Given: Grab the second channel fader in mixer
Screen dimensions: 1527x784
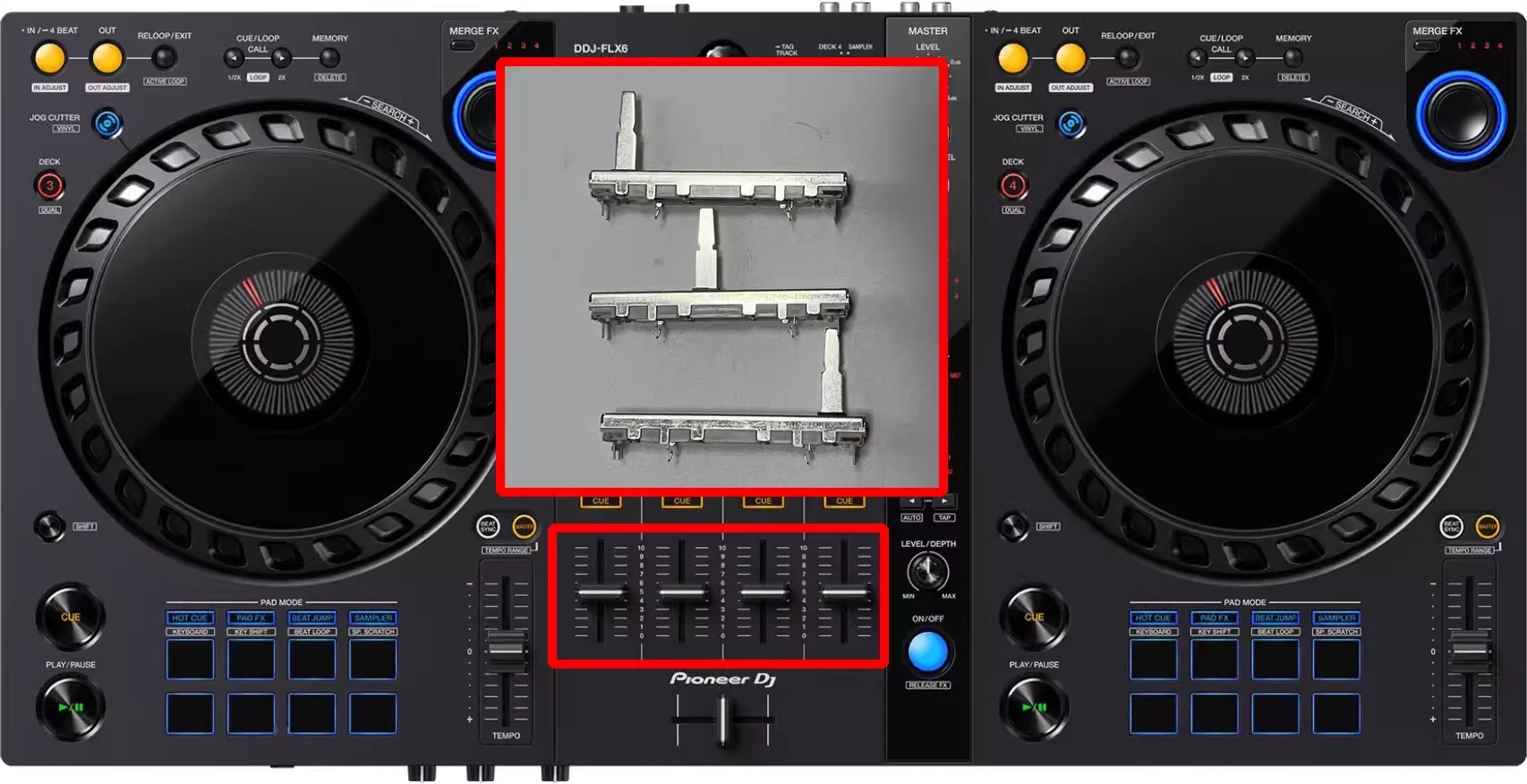Looking at the screenshot, I should coord(682,592).
